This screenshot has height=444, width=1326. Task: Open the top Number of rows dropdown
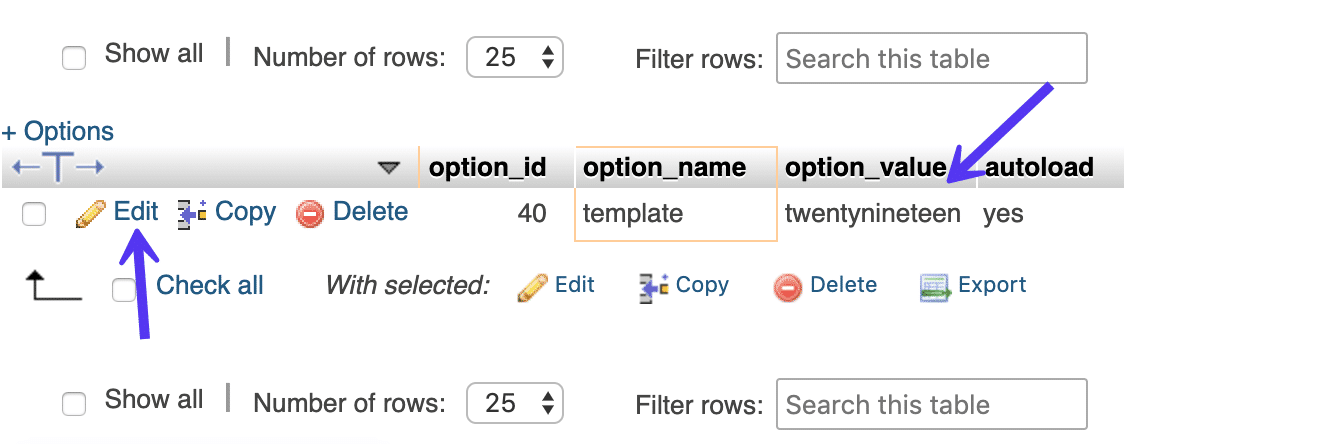pos(515,58)
